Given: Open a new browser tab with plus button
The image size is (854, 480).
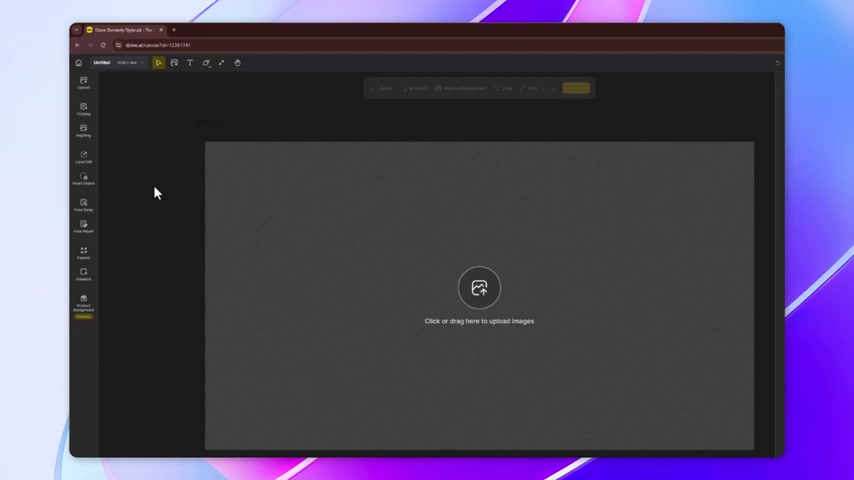Looking at the screenshot, I should tap(174, 30).
